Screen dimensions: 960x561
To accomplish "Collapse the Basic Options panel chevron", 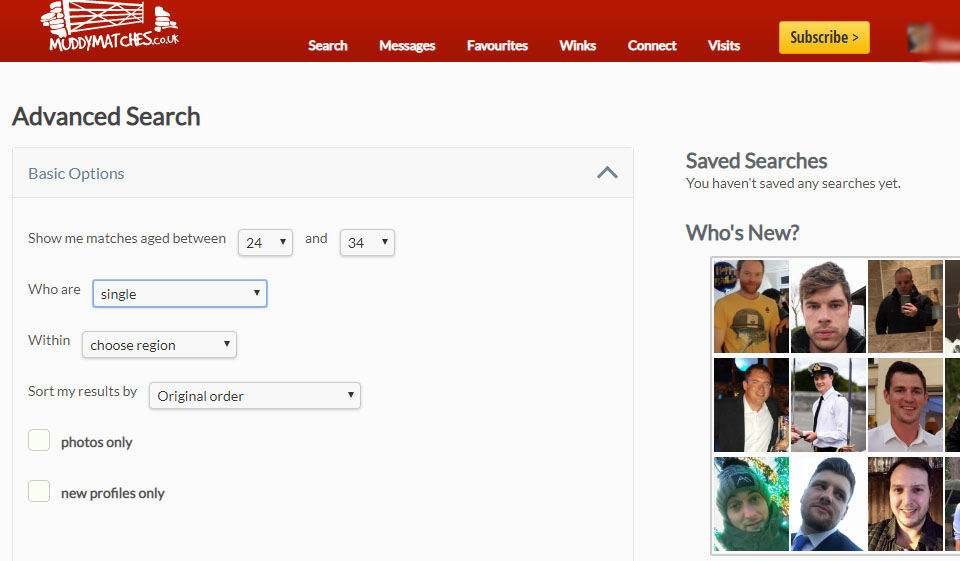I will [x=607, y=173].
